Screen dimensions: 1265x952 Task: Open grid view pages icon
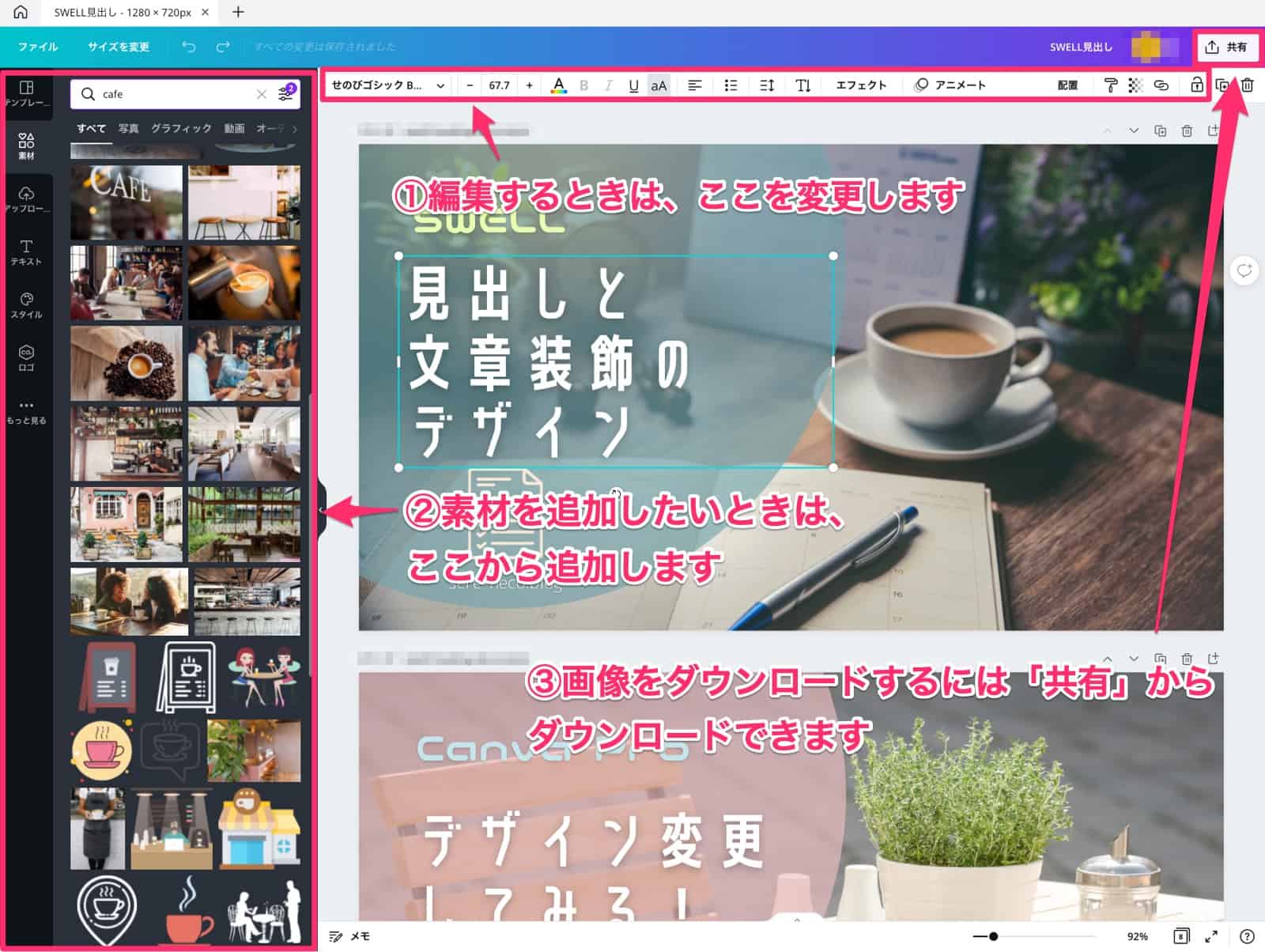point(1180,936)
